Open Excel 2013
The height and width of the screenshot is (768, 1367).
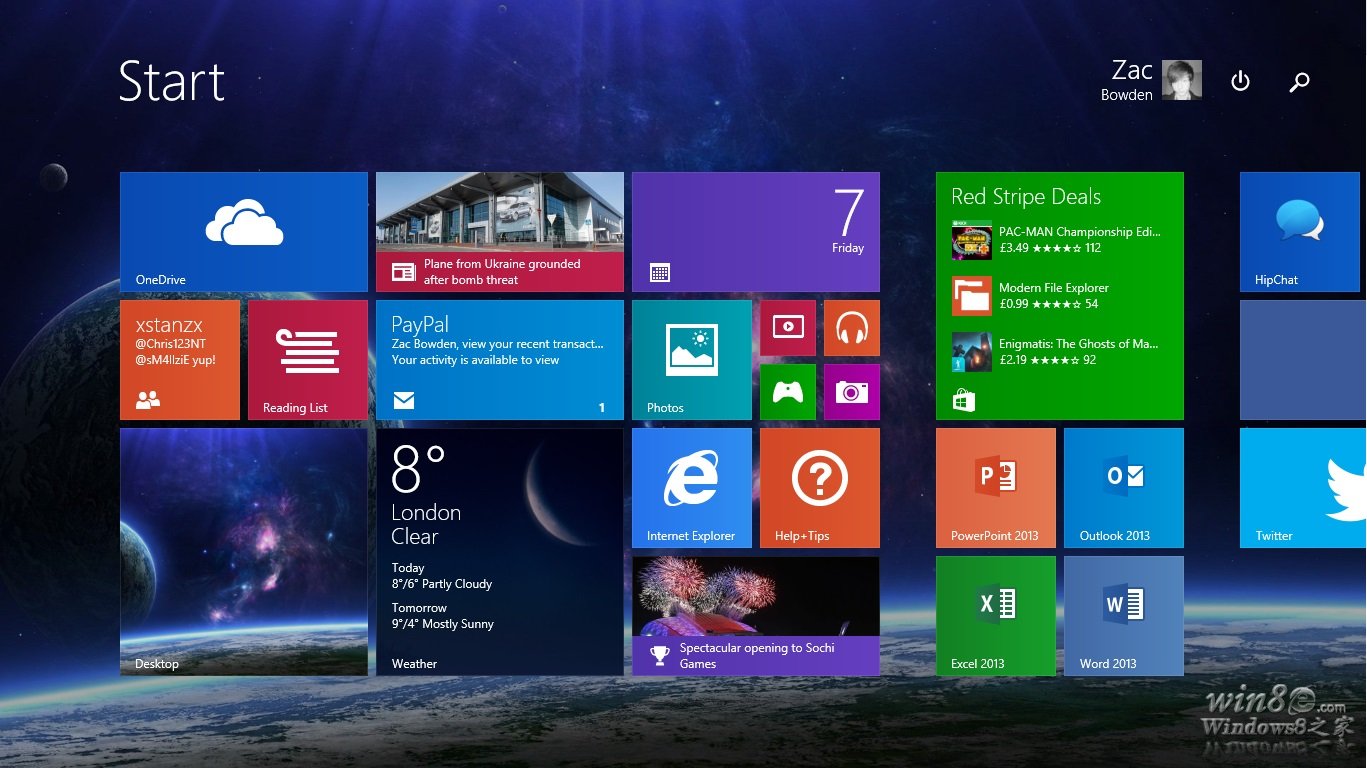tap(995, 615)
